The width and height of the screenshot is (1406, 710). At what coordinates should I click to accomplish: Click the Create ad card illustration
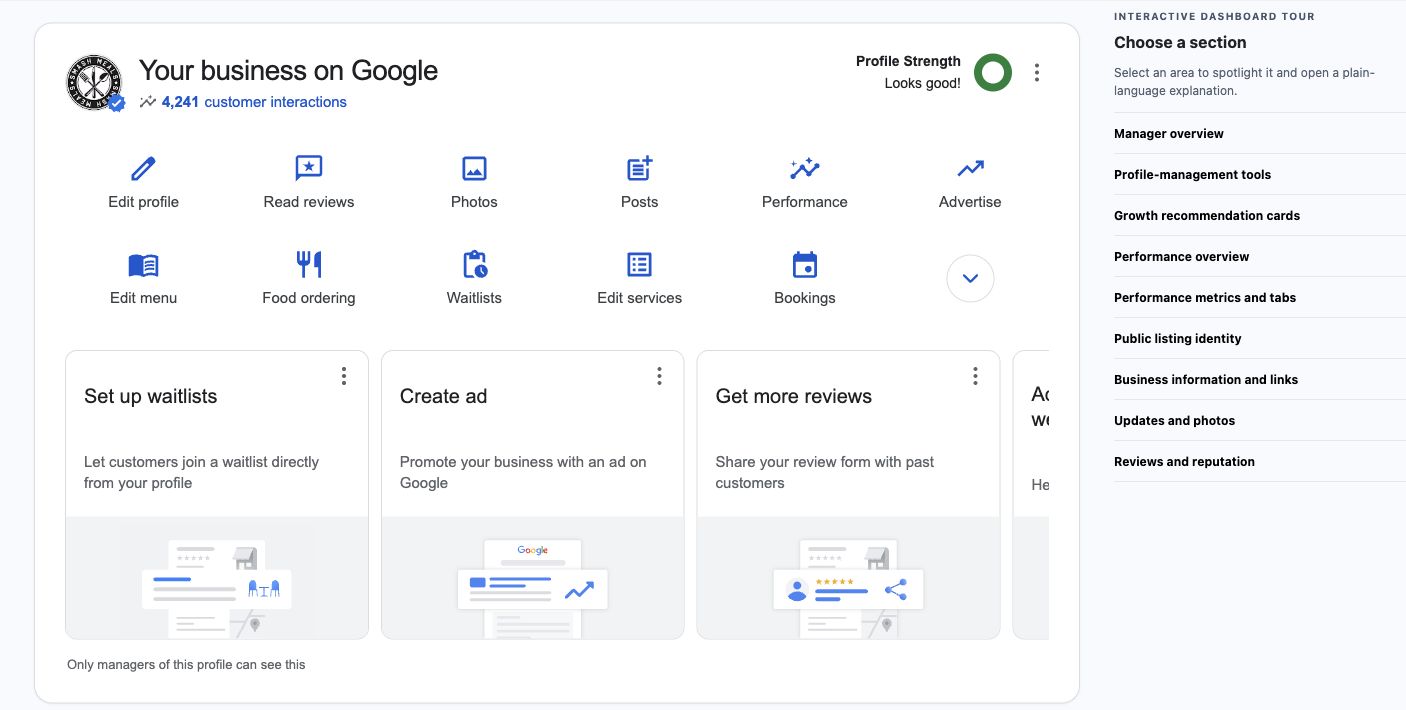pyautogui.click(x=533, y=578)
